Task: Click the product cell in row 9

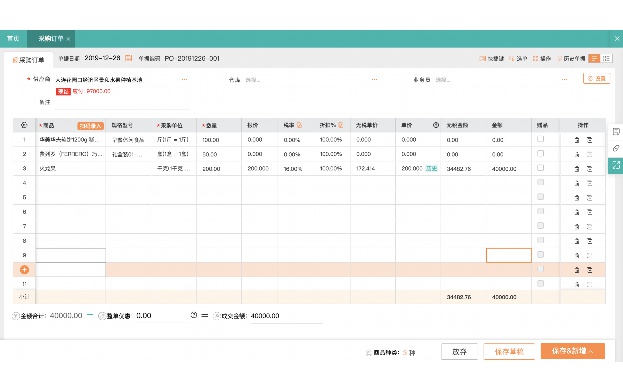Action: tap(71, 255)
